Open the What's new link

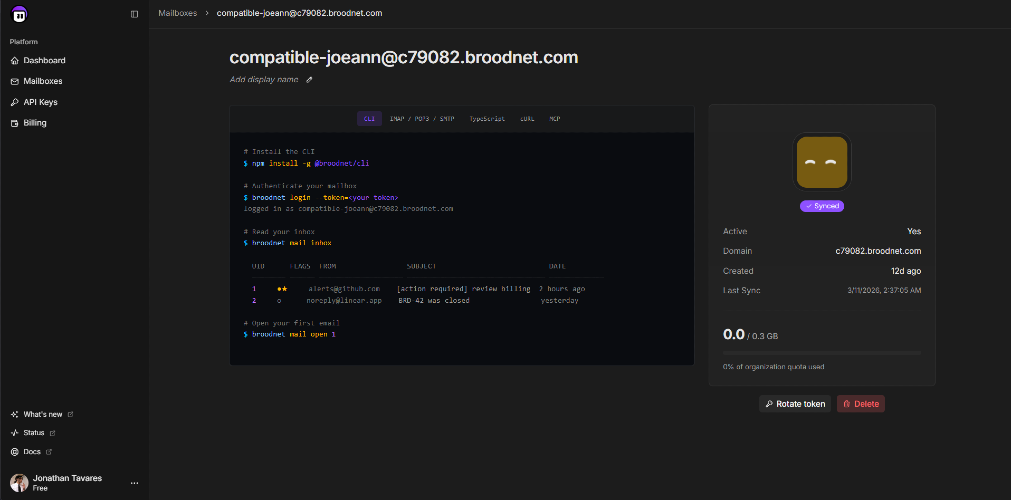42,414
